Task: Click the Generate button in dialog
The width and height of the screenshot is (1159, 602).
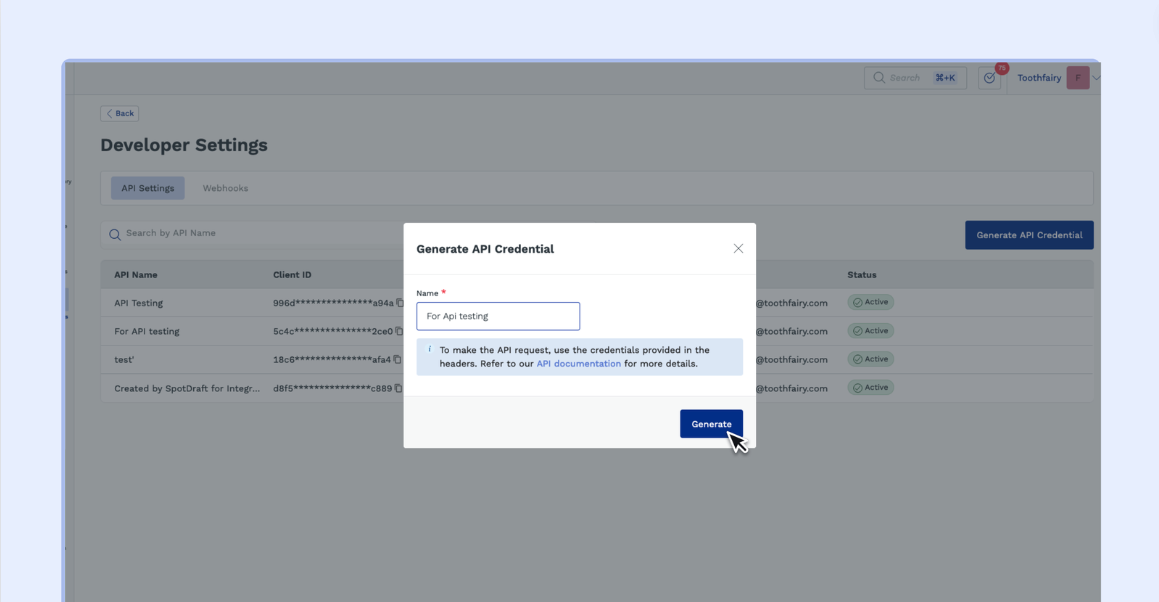Action: 711,424
